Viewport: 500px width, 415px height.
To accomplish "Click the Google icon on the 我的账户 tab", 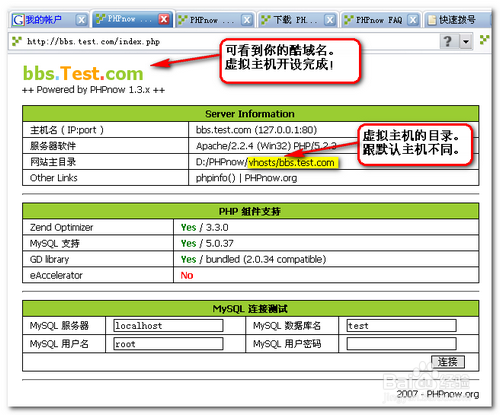I will pyautogui.click(x=18, y=20).
